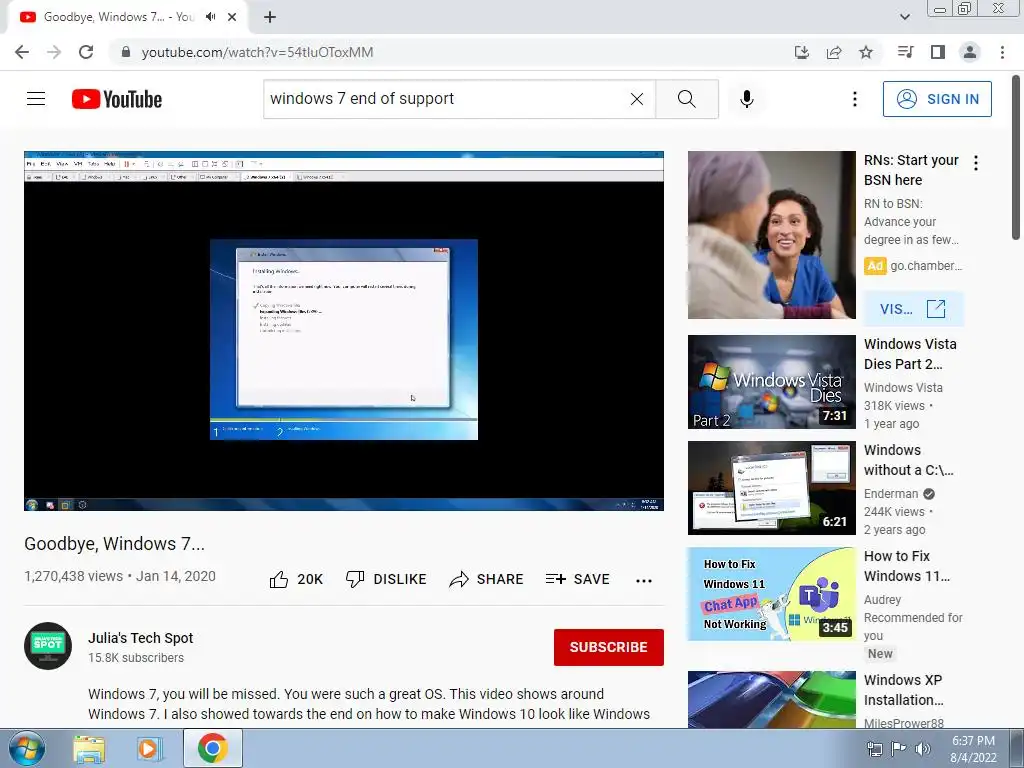Go to YouTube home via logo
1024x768 pixels.
tap(117, 99)
